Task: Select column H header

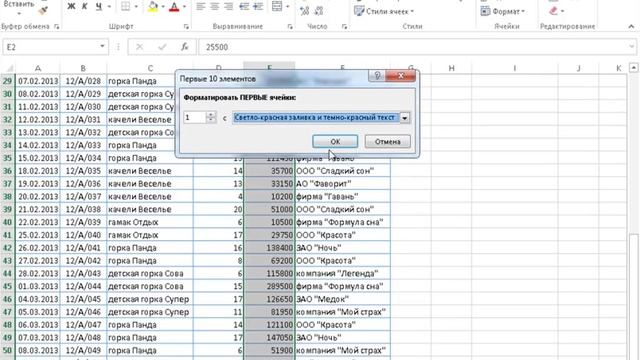Action: coord(451,68)
